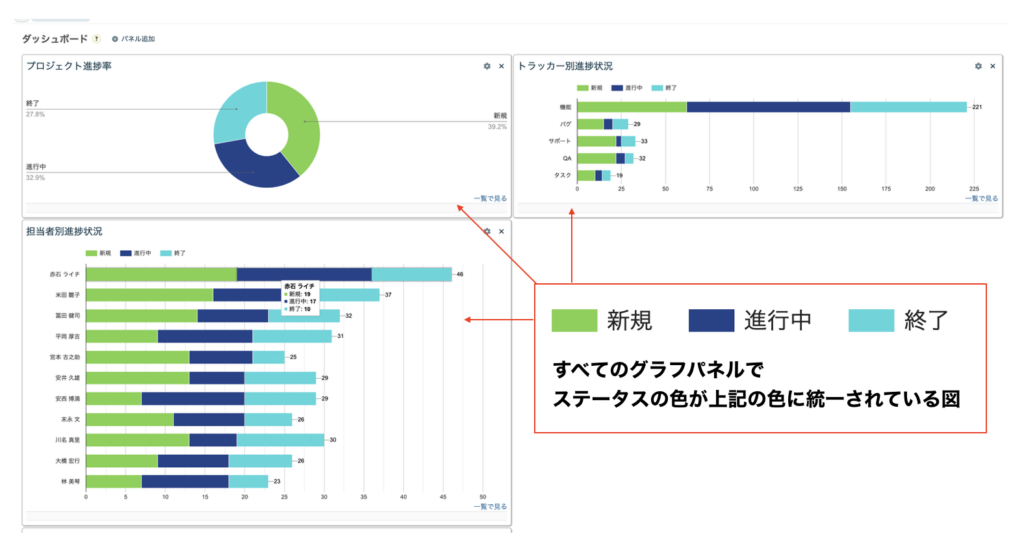Click the green segment of 赤石 ライチ bar
The width and height of the screenshot is (1024, 551).
(x=160, y=274)
